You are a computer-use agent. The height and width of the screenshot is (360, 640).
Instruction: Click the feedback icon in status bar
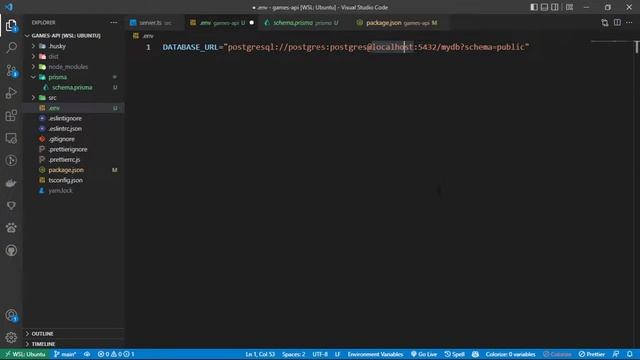[616, 354]
